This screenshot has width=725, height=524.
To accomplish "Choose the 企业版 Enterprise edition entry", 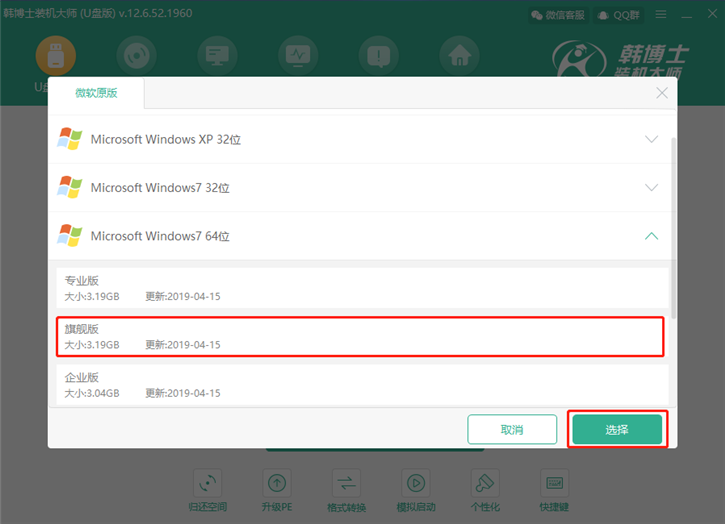I will tap(360, 384).
